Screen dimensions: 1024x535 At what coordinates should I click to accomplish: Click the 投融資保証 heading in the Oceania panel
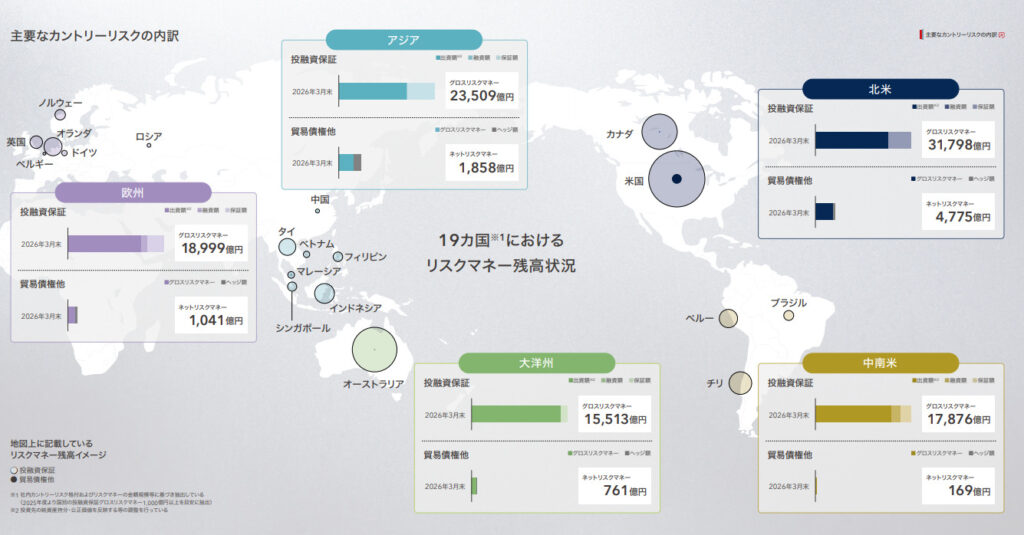(x=447, y=383)
